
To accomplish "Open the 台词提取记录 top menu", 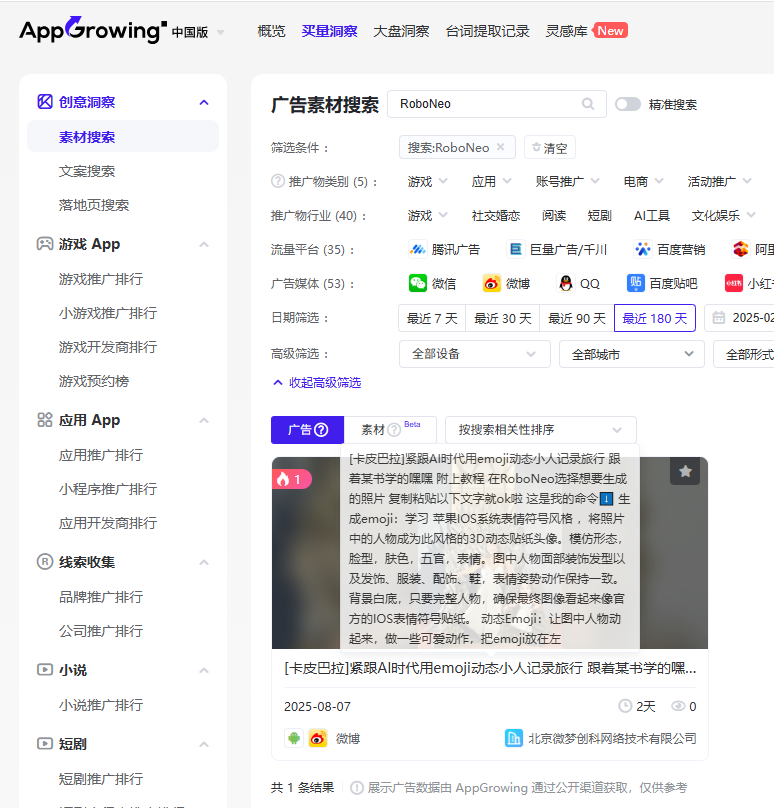I will click(487, 31).
